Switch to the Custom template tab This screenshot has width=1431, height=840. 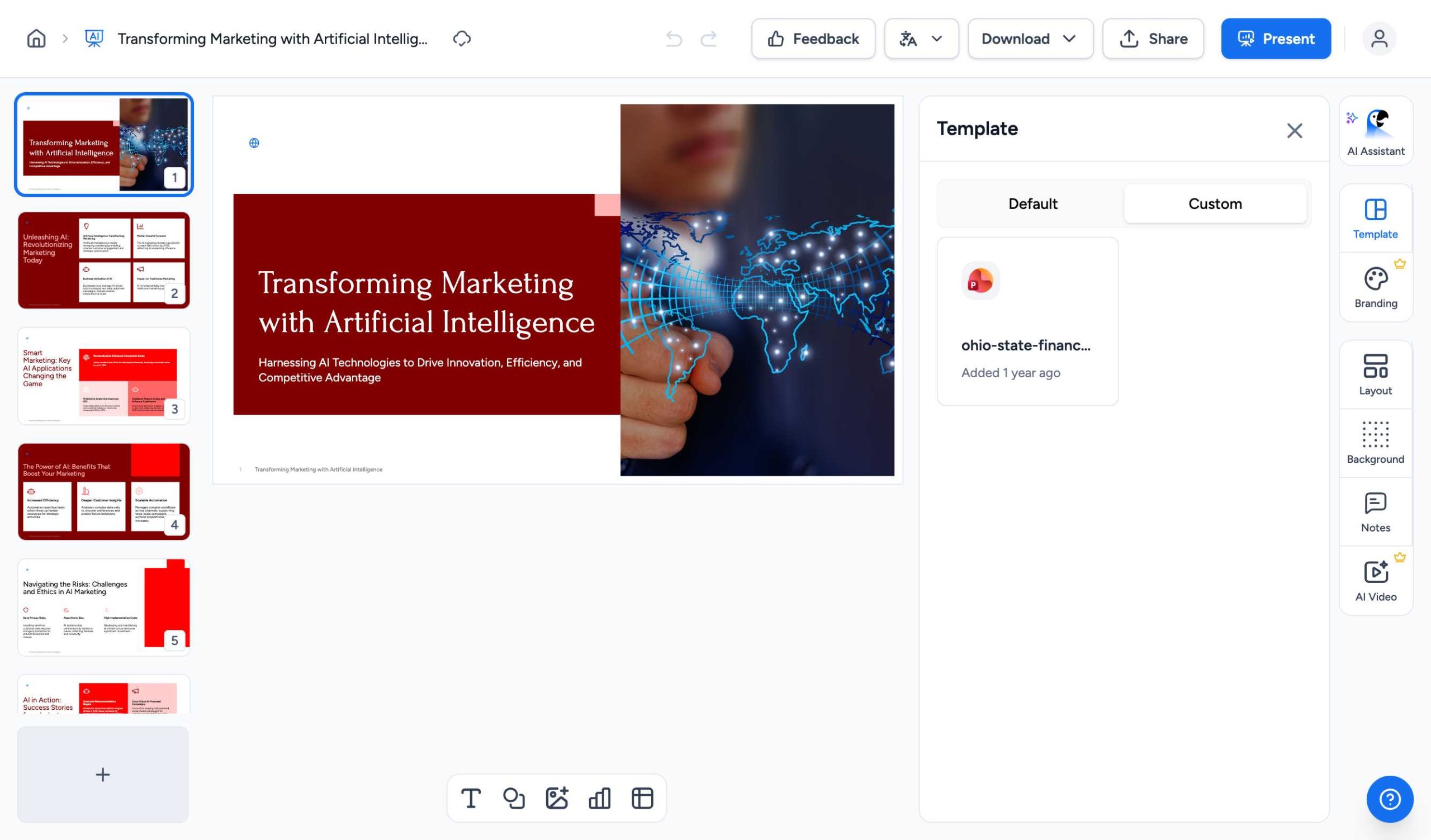(x=1215, y=204)
